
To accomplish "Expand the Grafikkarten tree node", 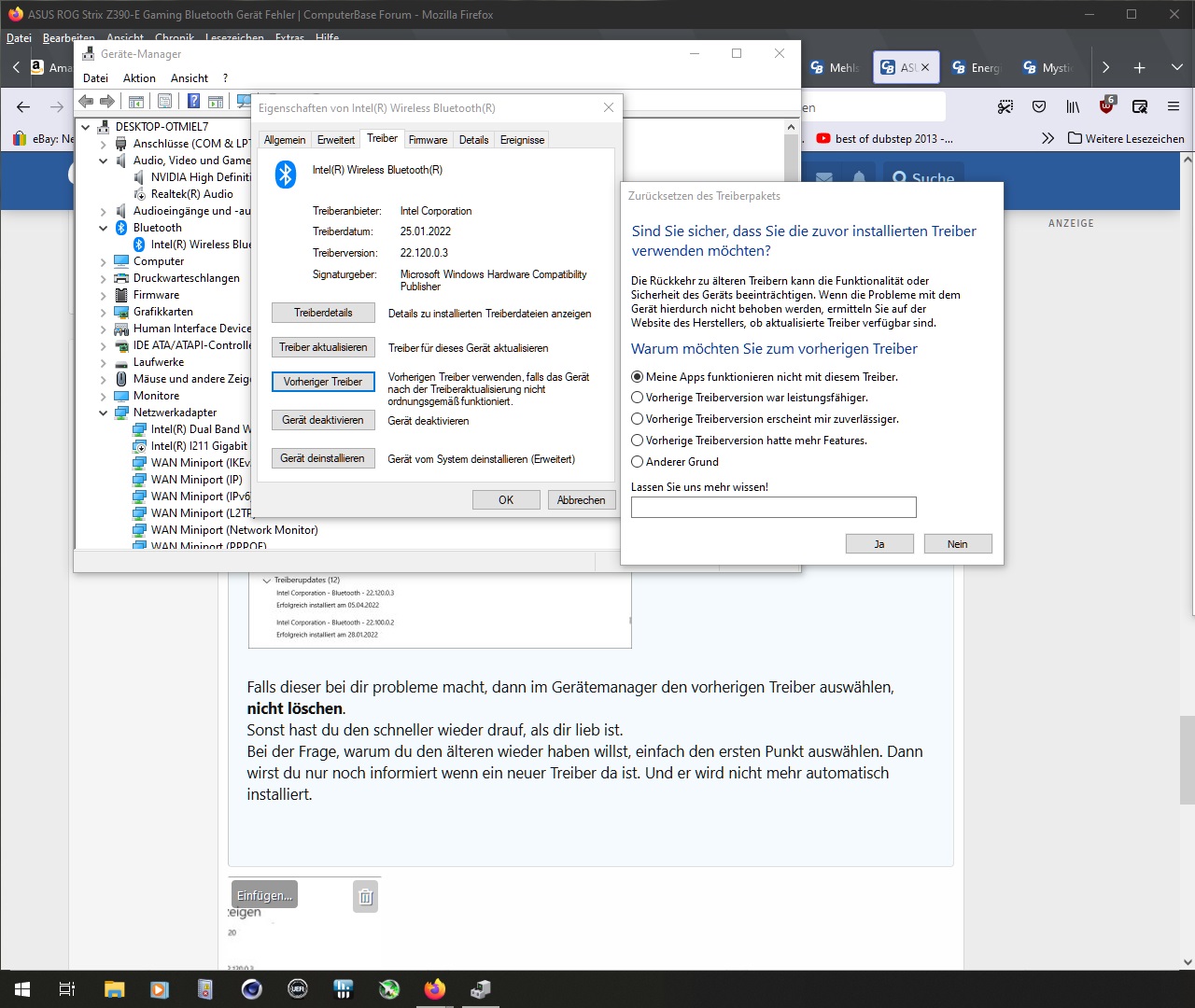I will point(104,313).
